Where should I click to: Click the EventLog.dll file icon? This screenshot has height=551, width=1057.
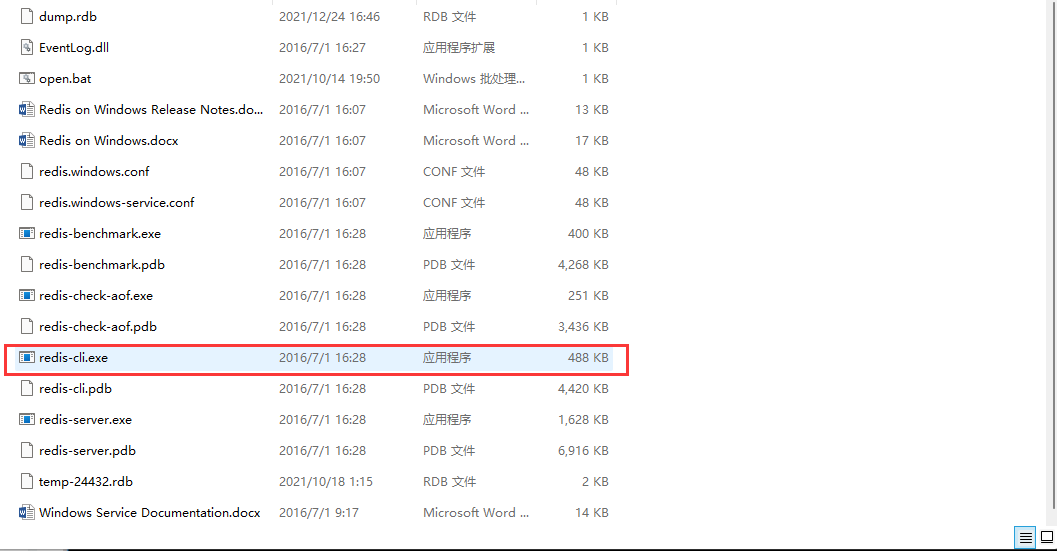tap(26, 47)
